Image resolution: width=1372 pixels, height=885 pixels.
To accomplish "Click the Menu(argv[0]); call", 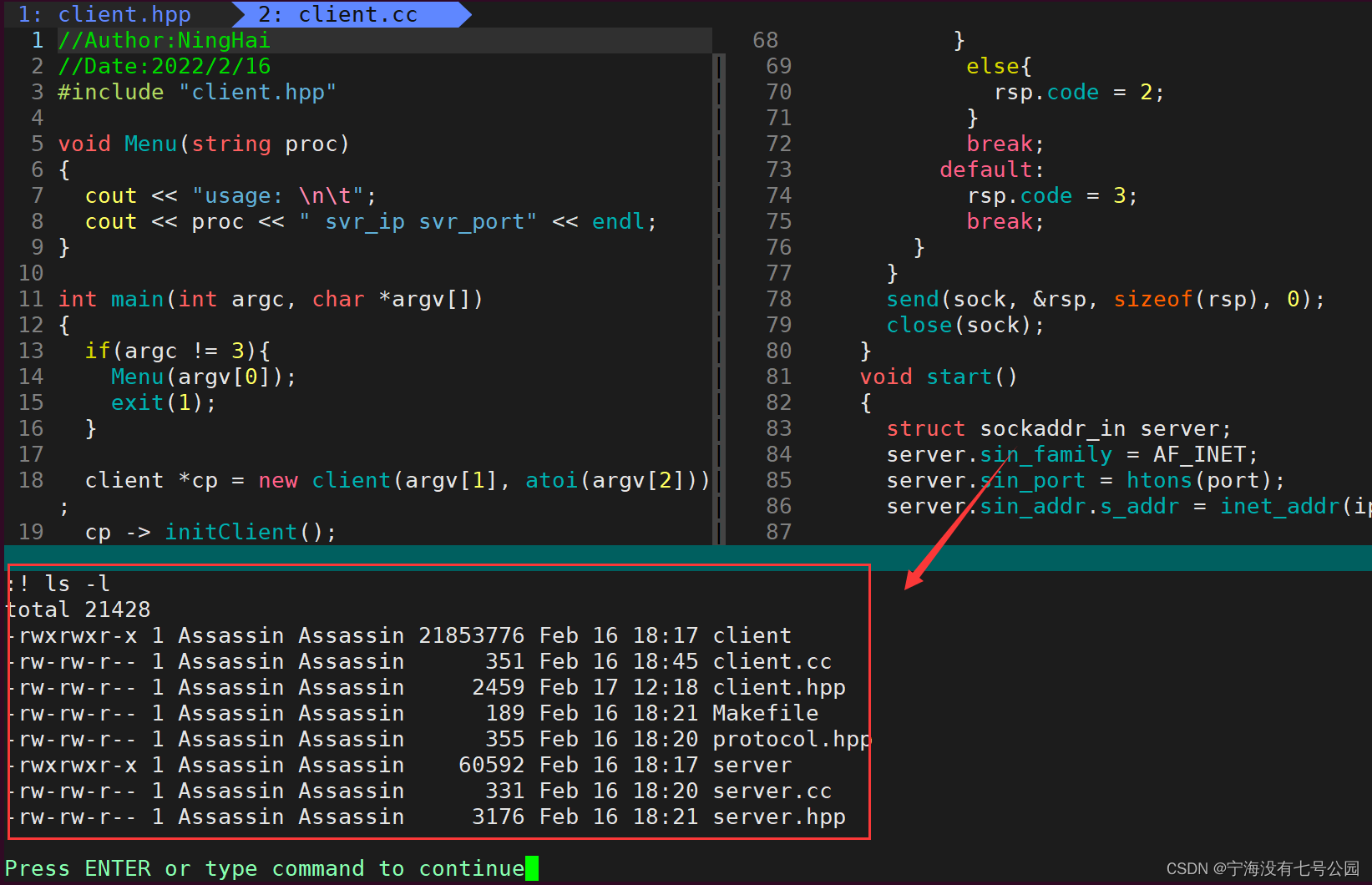I will tap(204, 377).
